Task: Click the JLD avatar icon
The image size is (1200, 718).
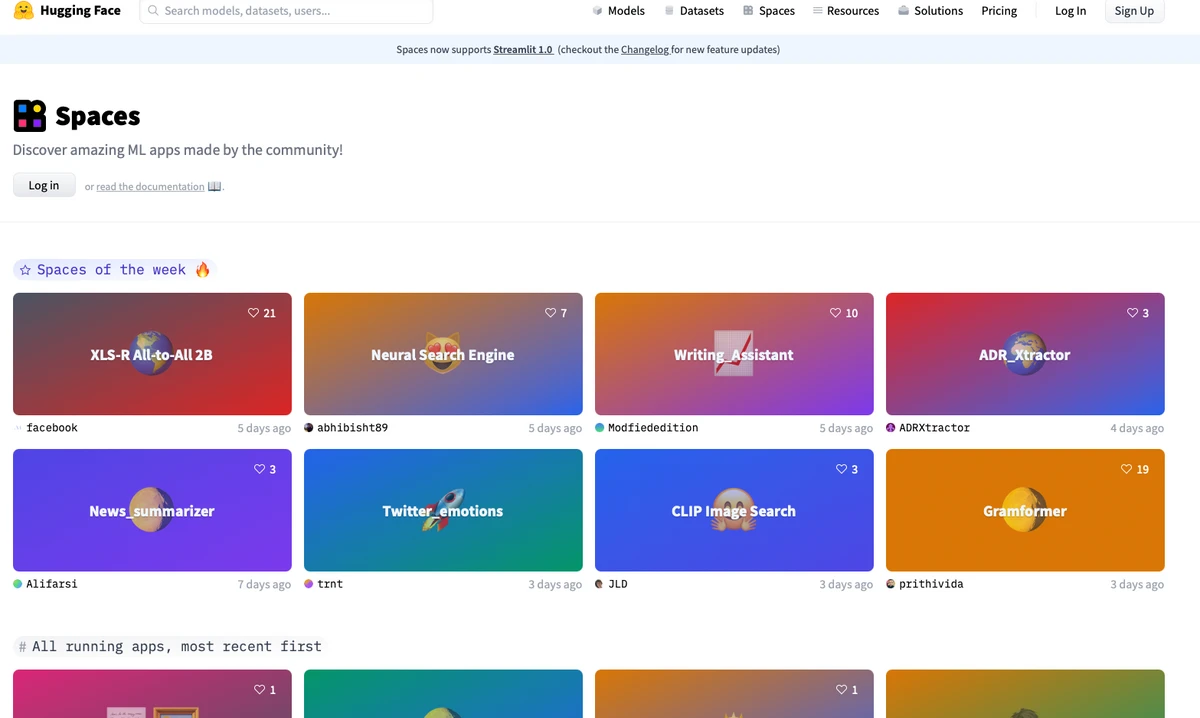Action: 600,583
